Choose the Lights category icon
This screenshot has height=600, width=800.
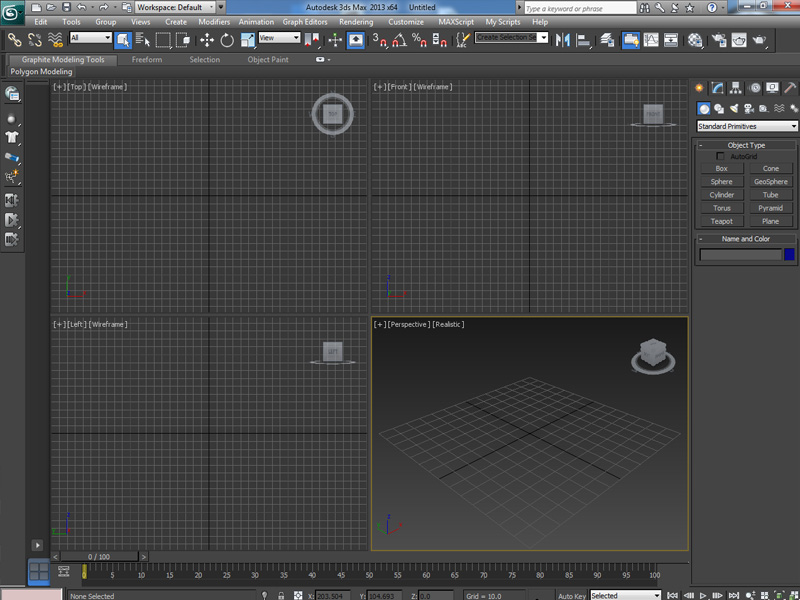coord(733,108)
